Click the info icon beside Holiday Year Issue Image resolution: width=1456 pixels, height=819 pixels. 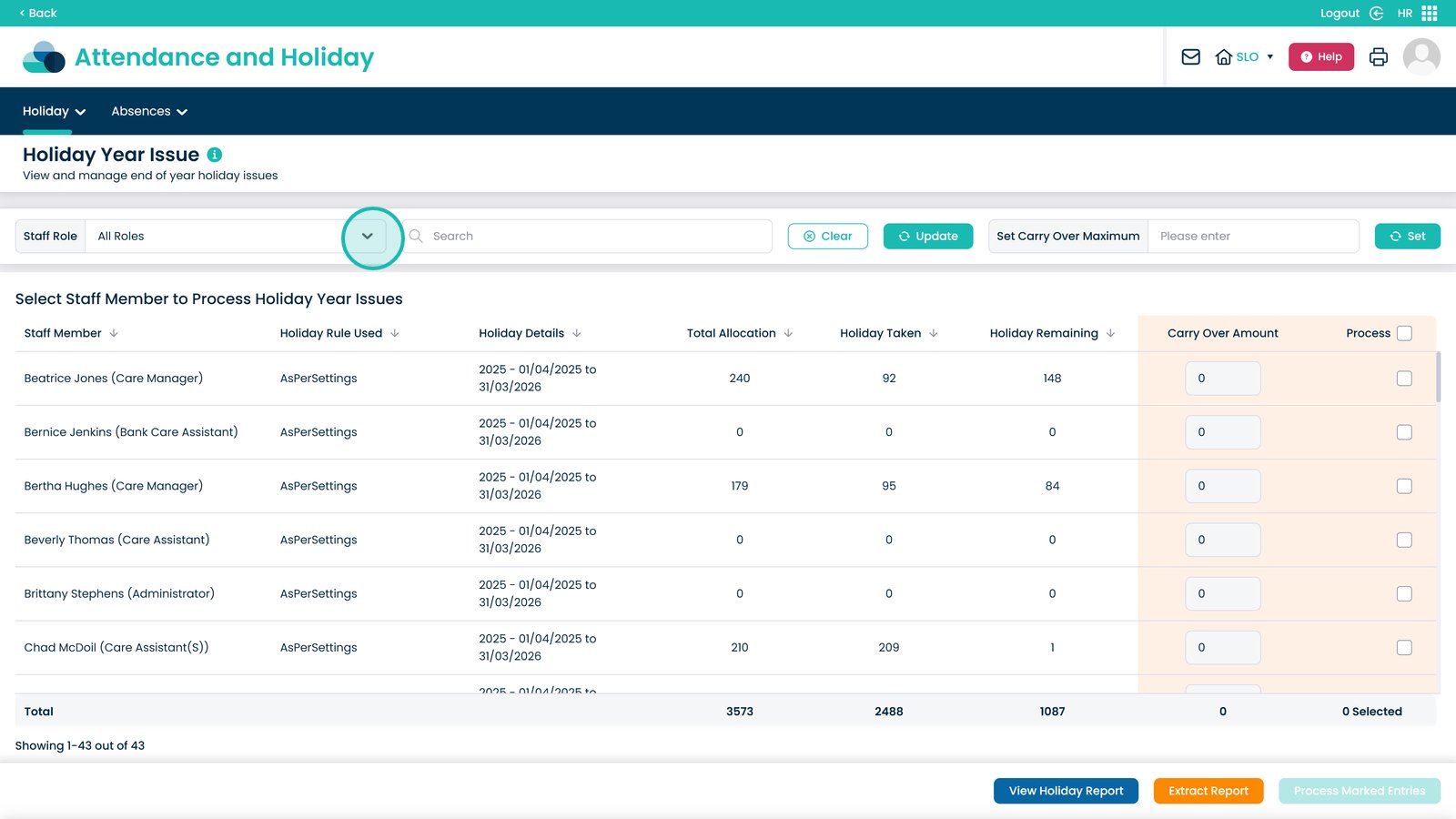[x=215, y=155]
